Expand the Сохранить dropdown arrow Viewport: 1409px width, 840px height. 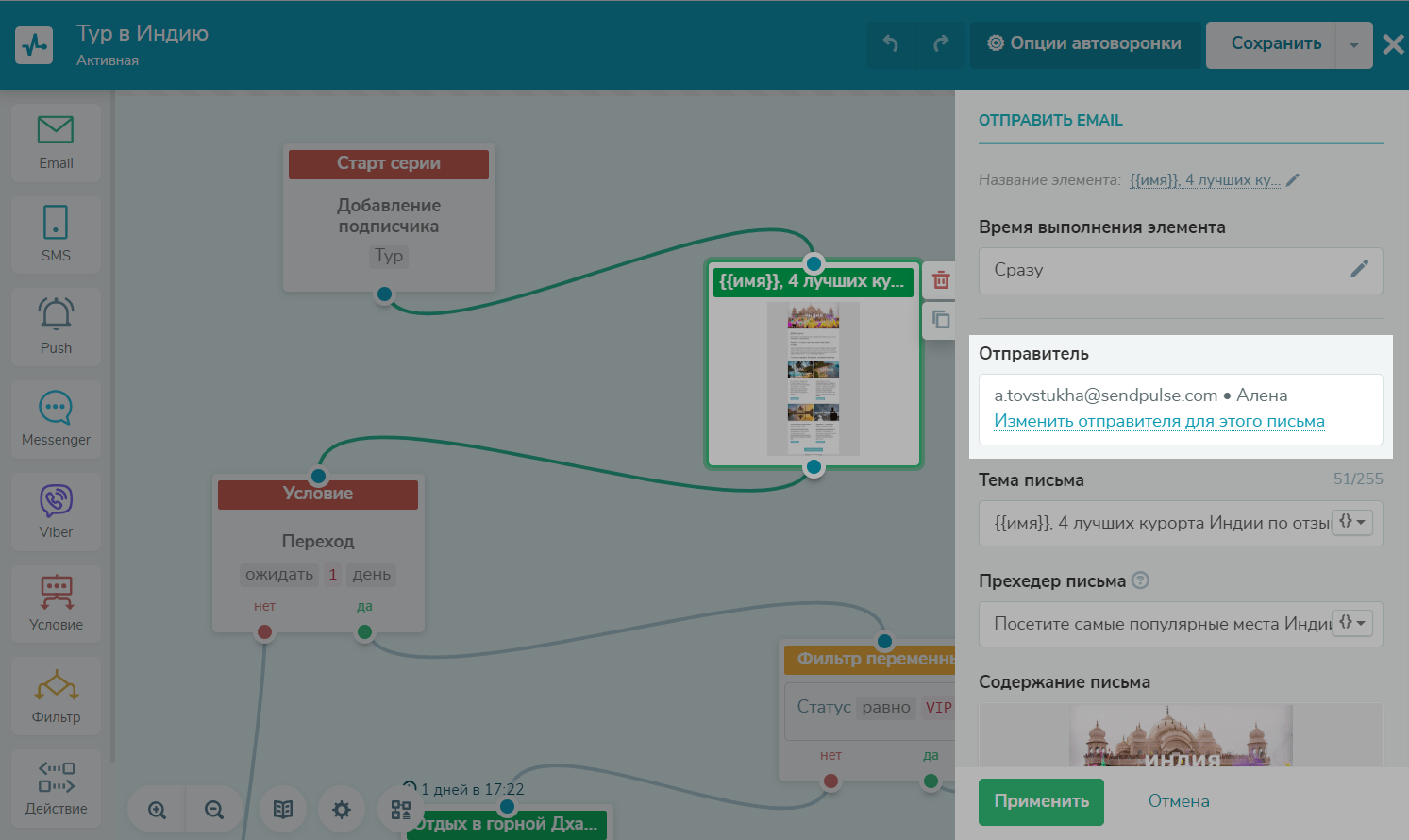(x=1354, y=44)
